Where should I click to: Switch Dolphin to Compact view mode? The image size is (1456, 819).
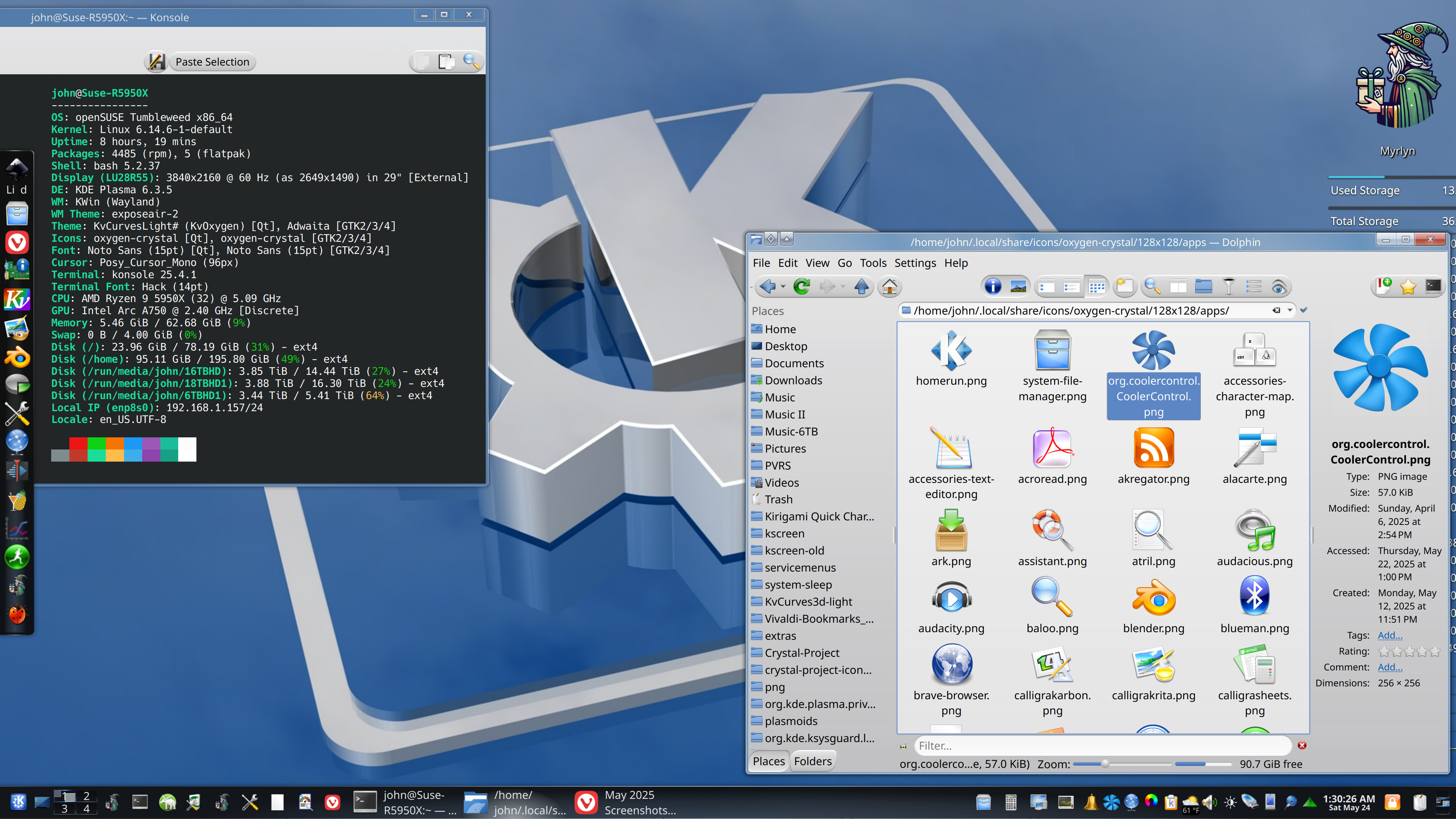point(1072,287)
